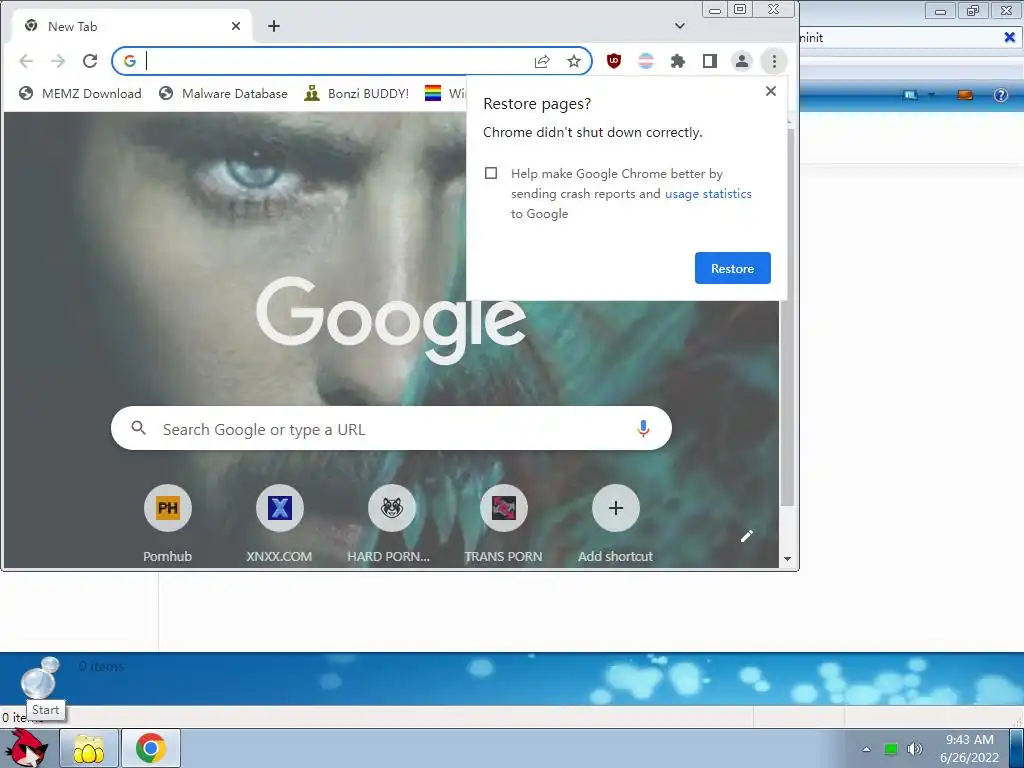Image resolution: width=1024 pixels, height=768 pixels.
Task: Reload the page with the refresh icon
Action: click(90, 61)
